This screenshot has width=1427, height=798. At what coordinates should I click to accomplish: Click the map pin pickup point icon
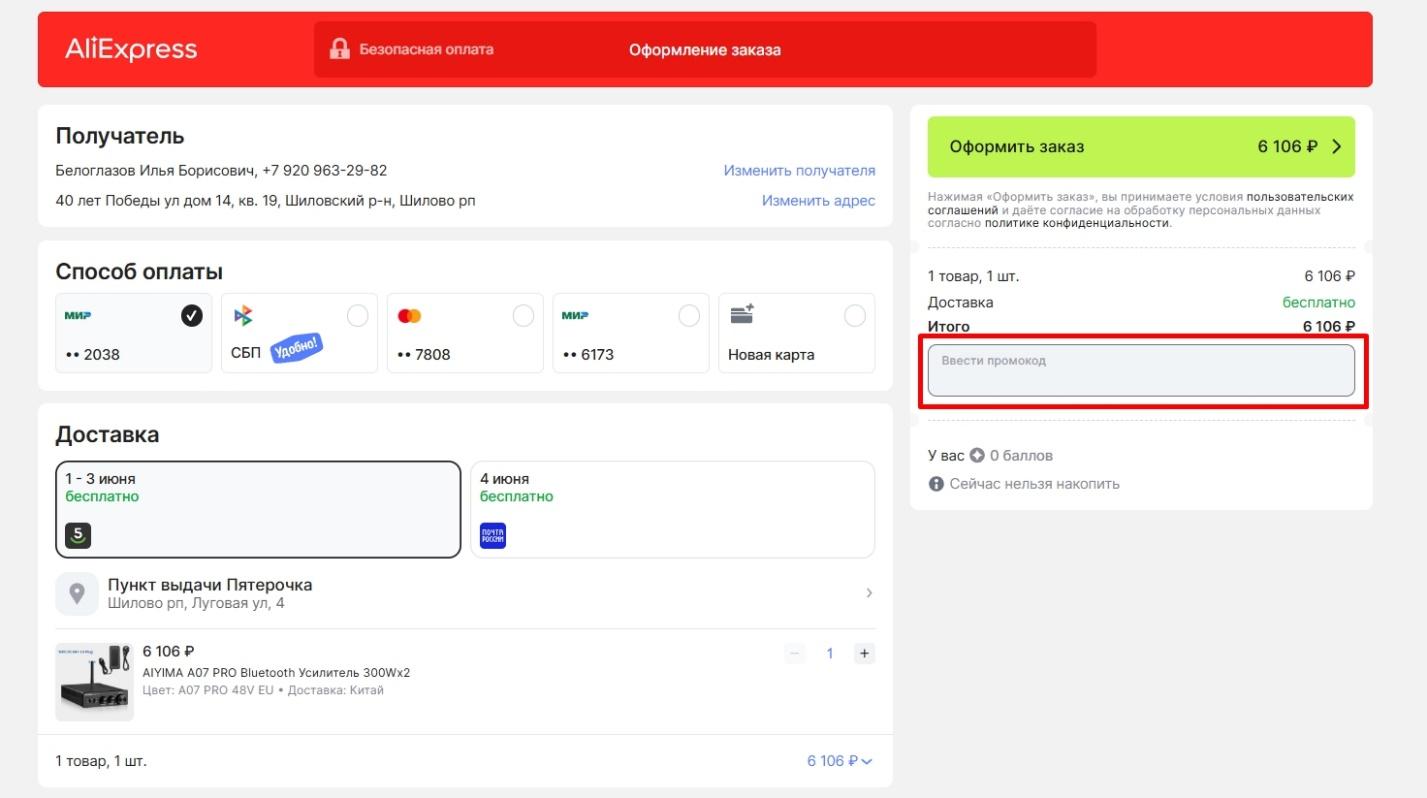click(x=76, y=594)
